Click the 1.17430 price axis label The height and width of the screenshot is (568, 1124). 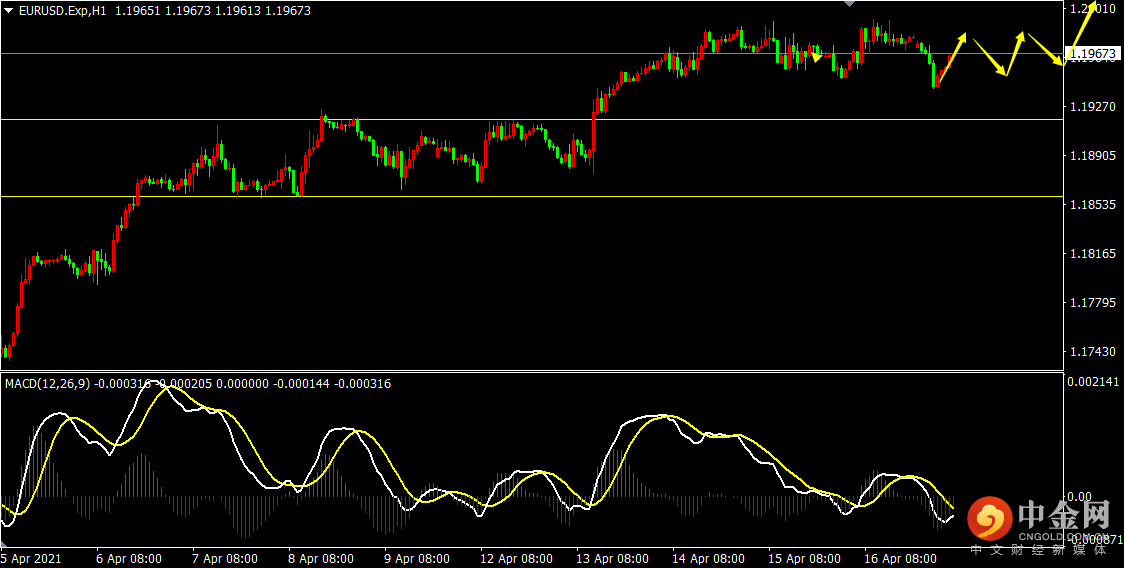pos(1092,351)
